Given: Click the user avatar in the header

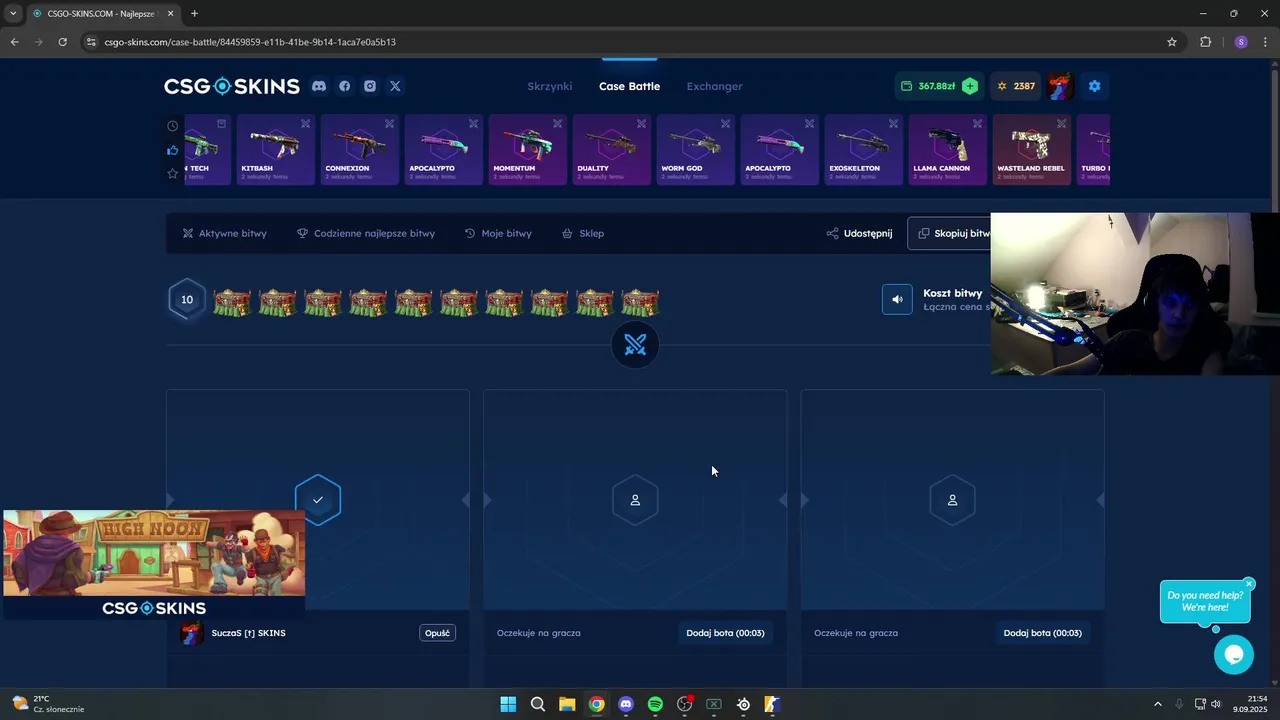Looking at the screenshot, I should click(x=1061, y=86).
